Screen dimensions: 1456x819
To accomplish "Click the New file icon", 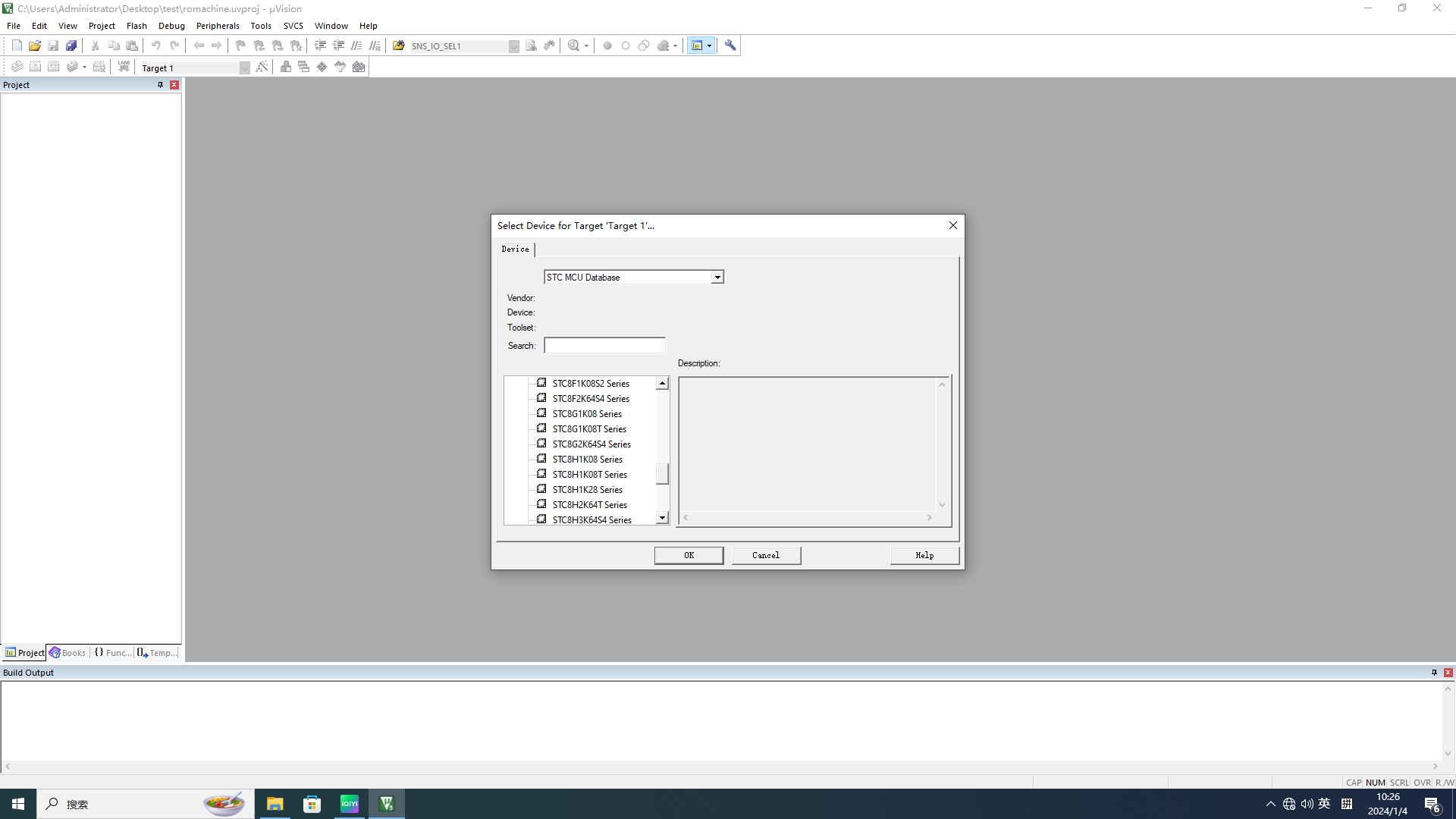I will 17,45.
